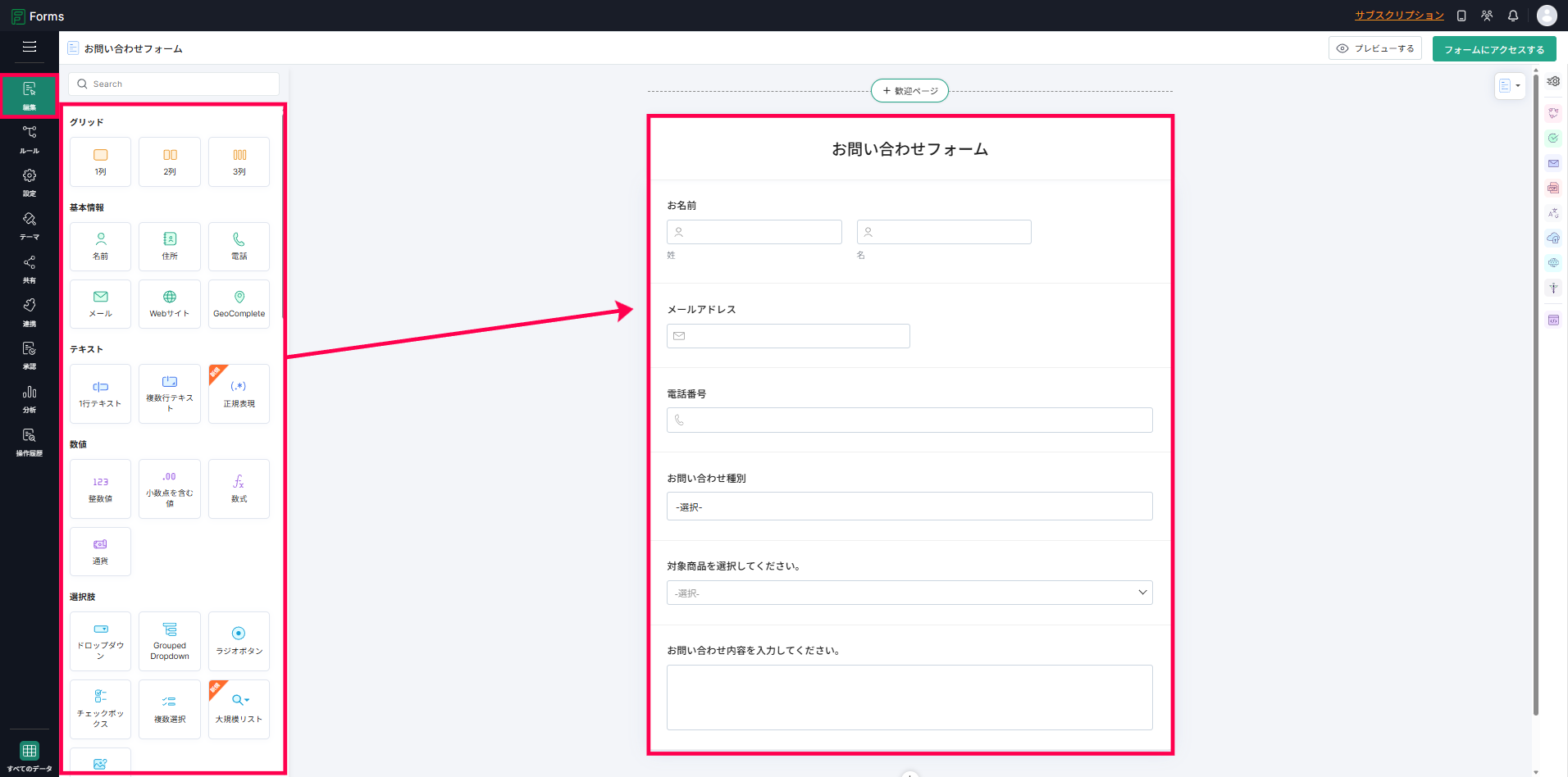The width and height of the screenshot is (1568, 777).
Task: Open the ルール sidebar tab
Action: [x=30, y=139]
